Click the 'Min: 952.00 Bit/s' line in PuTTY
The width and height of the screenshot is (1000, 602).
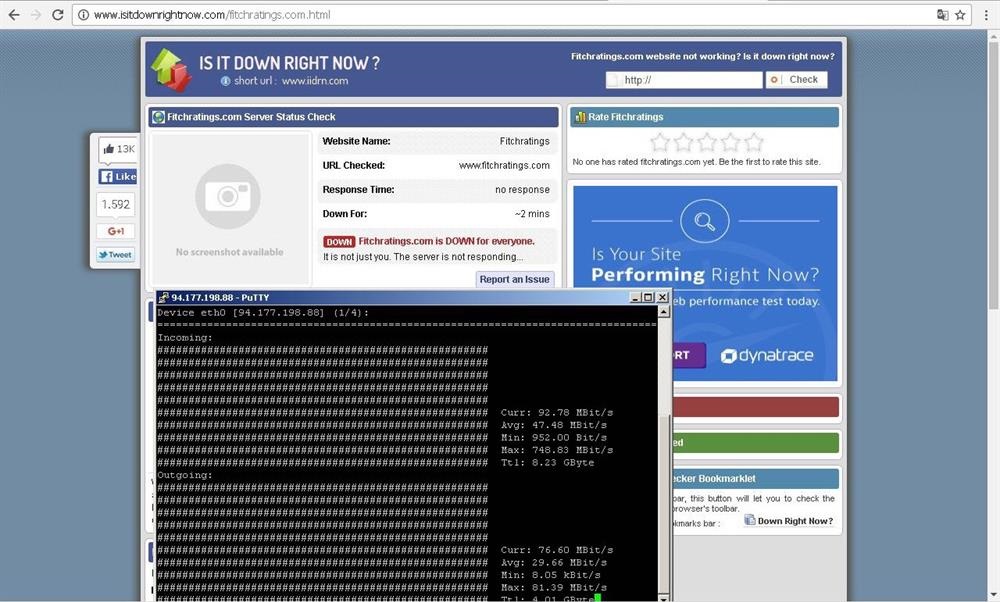click(554, 437)
